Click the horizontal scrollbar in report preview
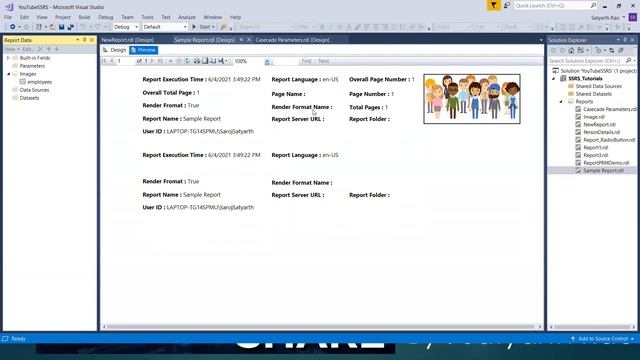This screenshot has width=640, height=360. (322, 327)
